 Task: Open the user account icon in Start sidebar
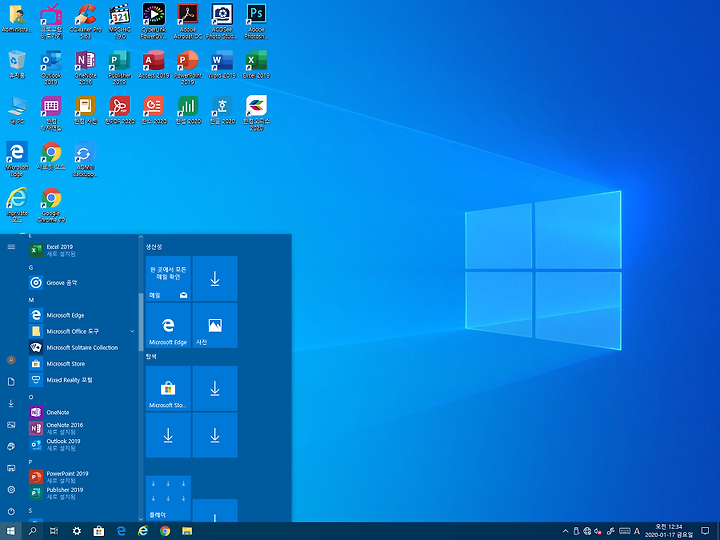[x=11, y=360]
